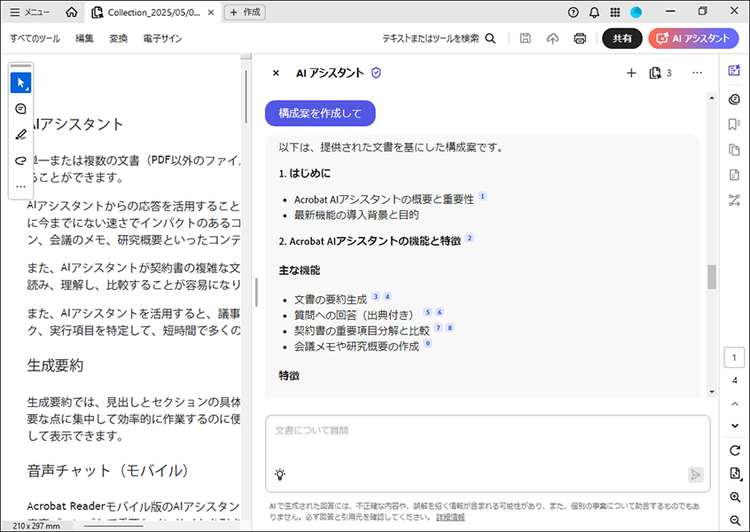Image resolution: width=750 pixels, height=532 pixels.
Task: Click the lightbulb suggestions icon
Action: click(x=280, y=474)
